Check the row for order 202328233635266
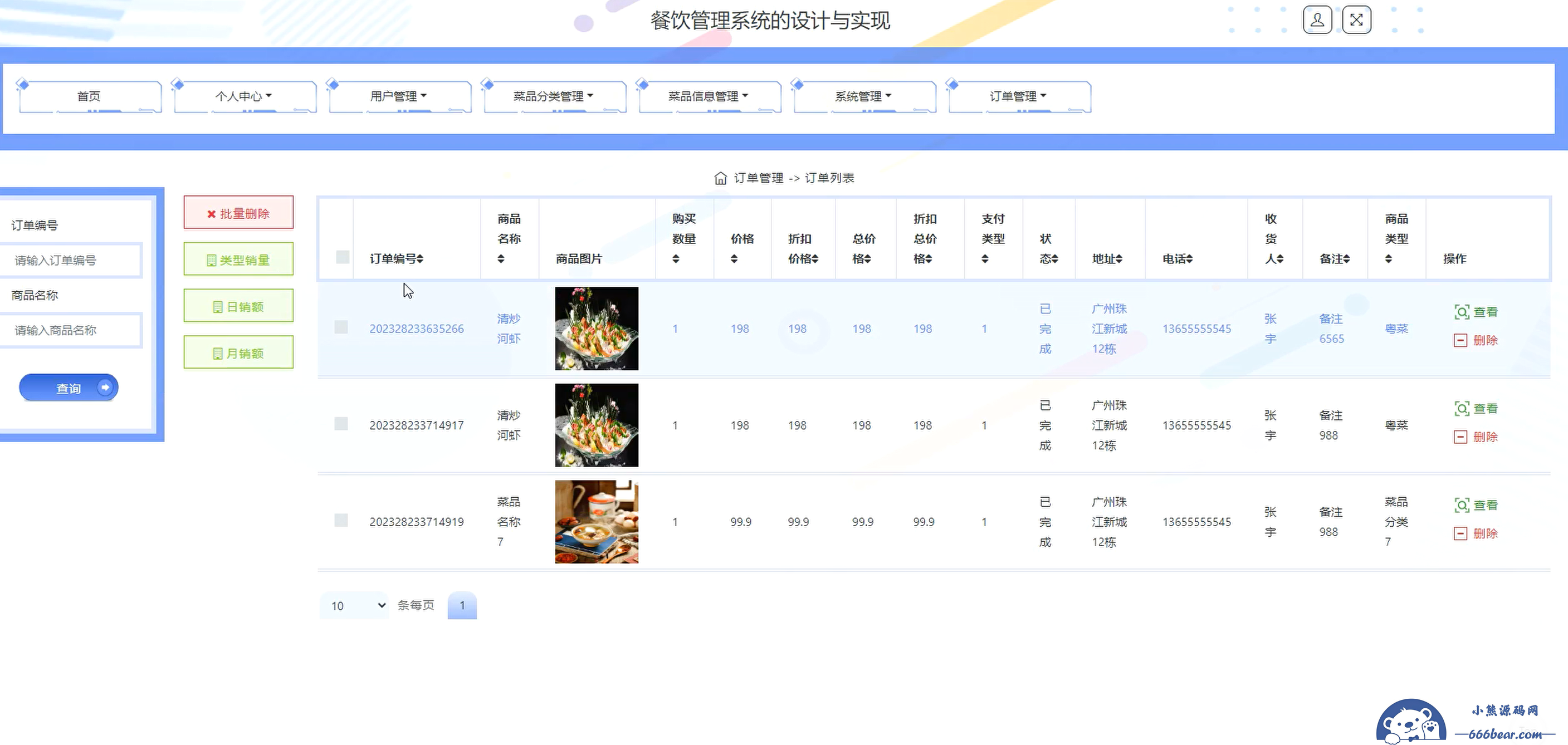The image size is (1568, 745). coord(341,327)
